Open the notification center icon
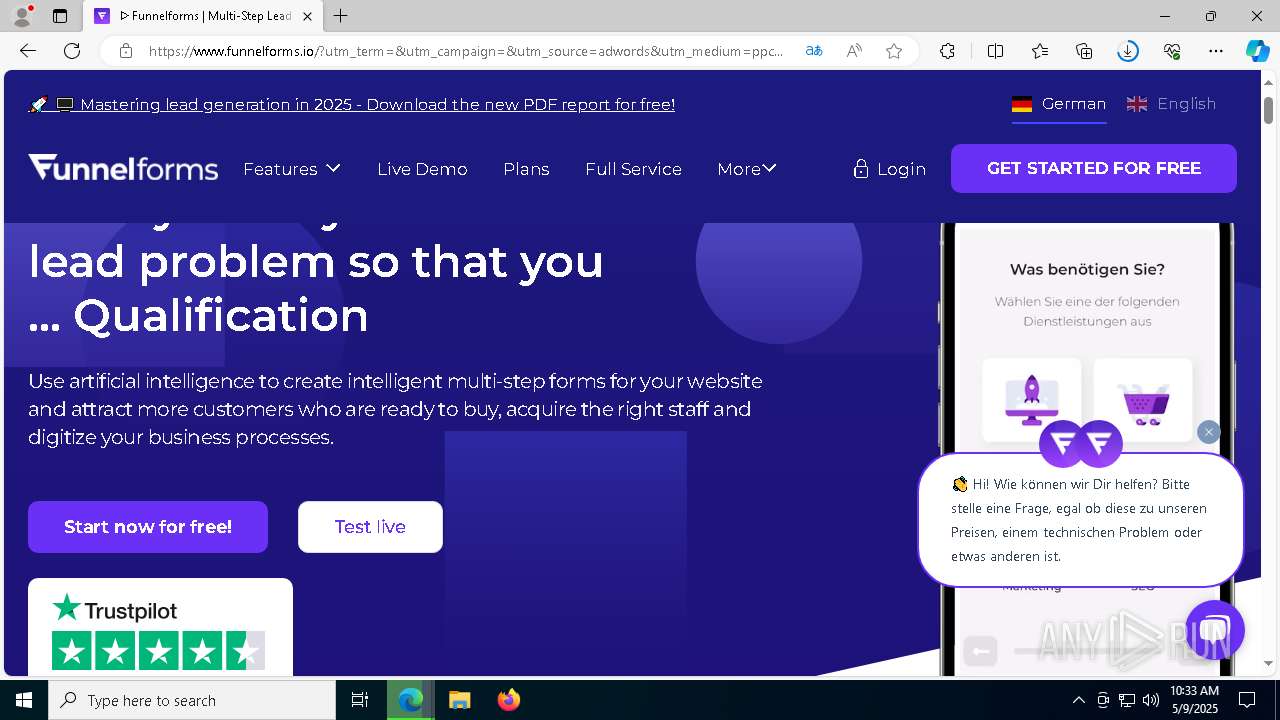The image size is (1280, 720). [x=1247, y=700]
